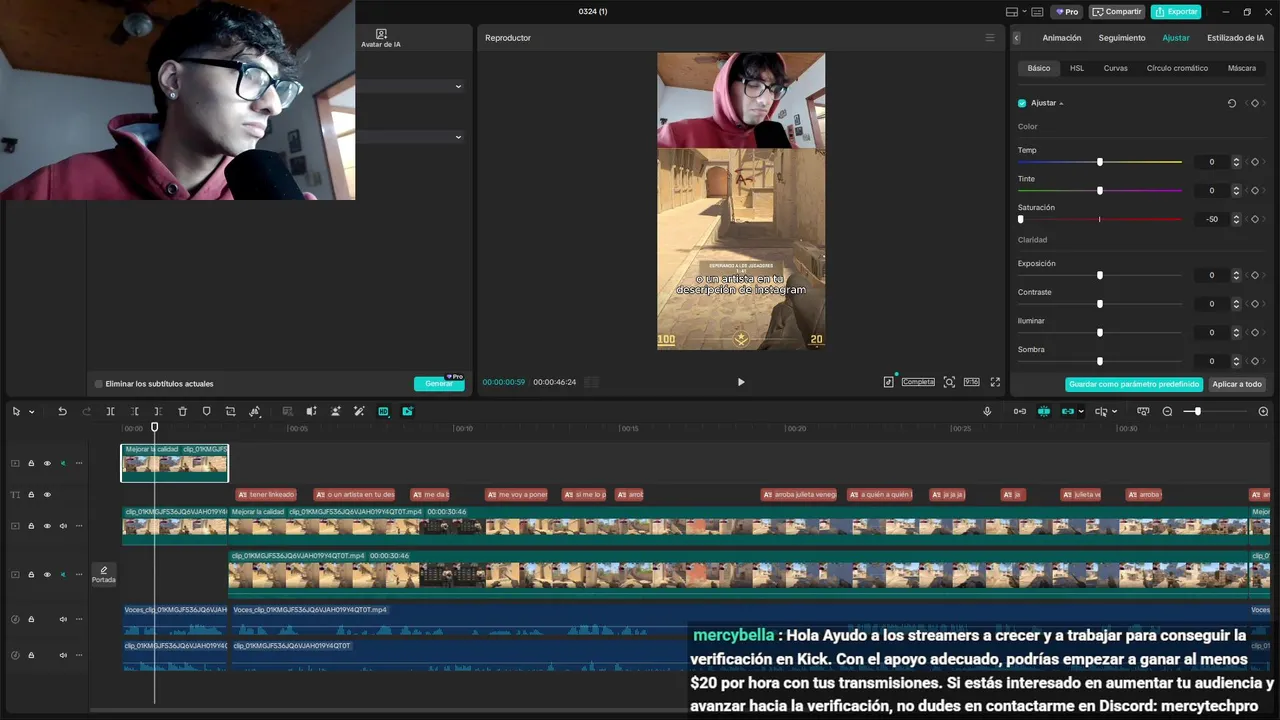The height and width of the screenshot is (720, 1280).
Task: Click the fit timeline preview icon
Action: click(1143, 411)
